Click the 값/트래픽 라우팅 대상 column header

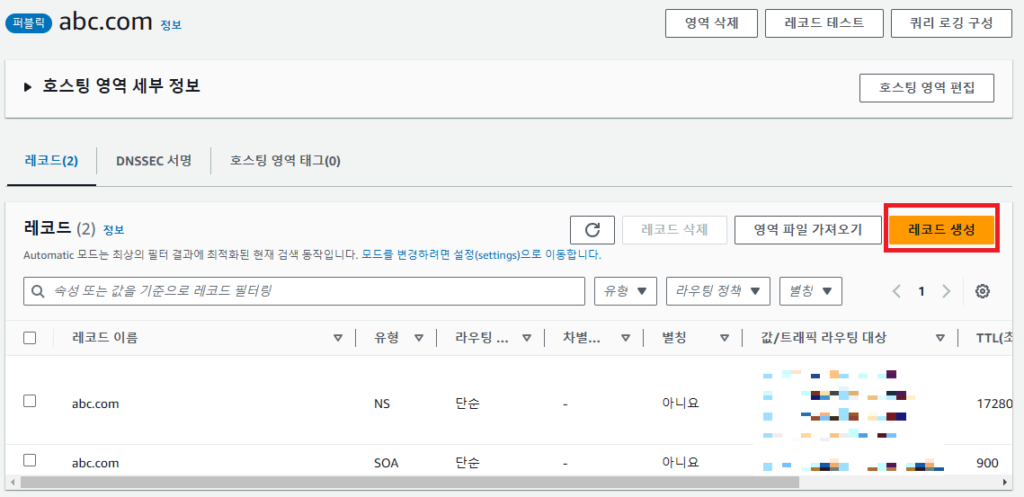point(824,338)
